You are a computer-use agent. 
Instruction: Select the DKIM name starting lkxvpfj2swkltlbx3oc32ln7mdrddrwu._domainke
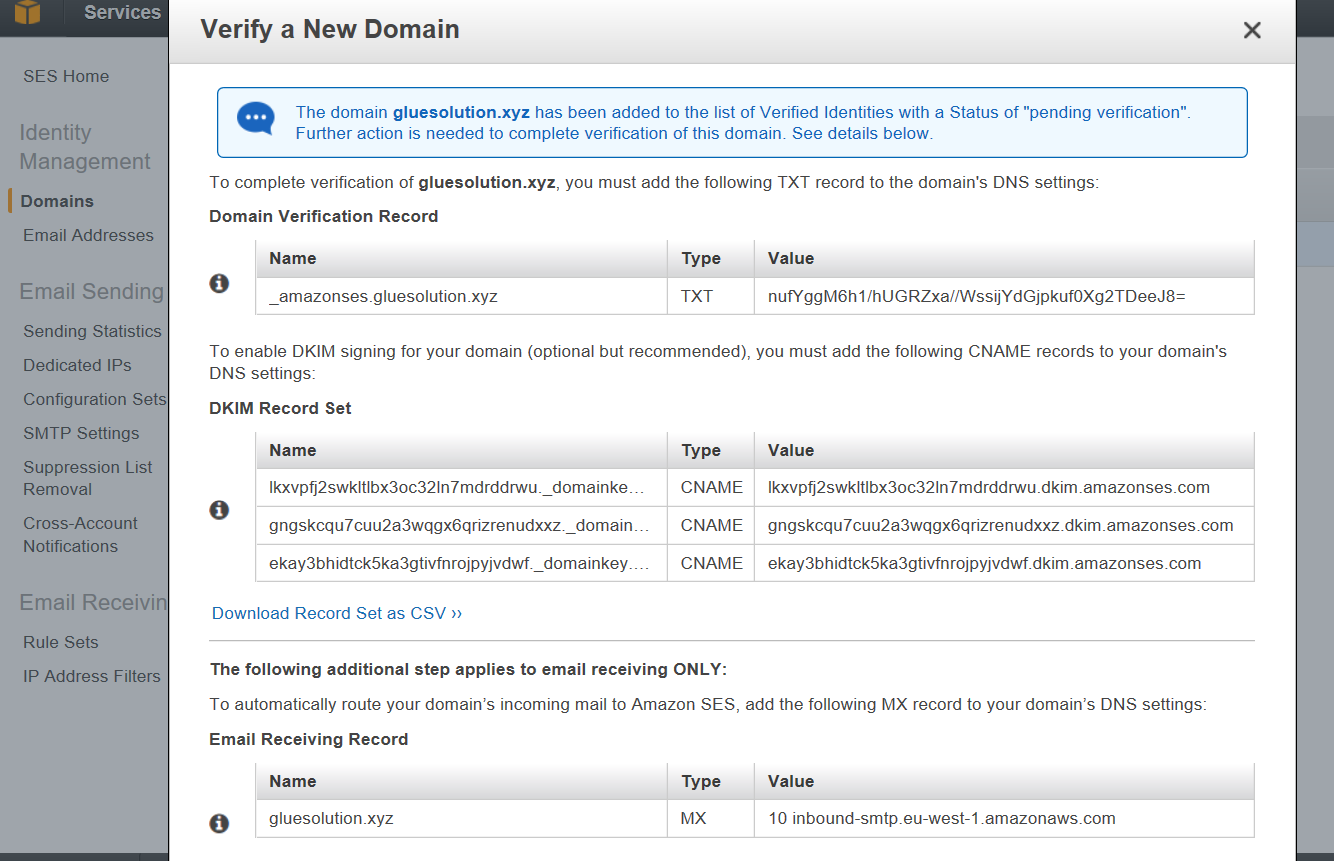click(x=462, y=488)
